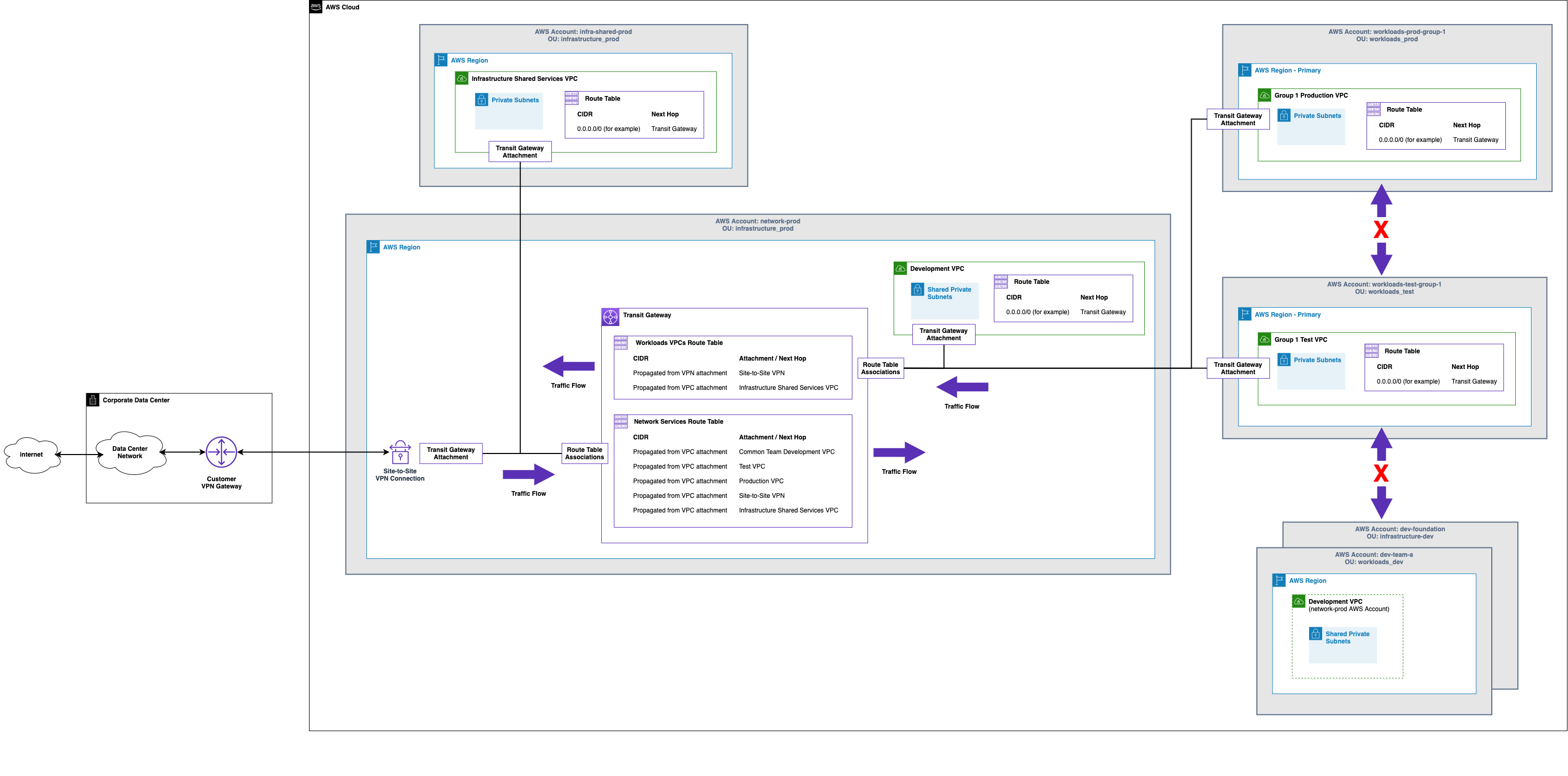Click the Private Subnets lock icon in Production VPC
This screenshot has width=1568, height=776.
click(x=1284, y=116)
